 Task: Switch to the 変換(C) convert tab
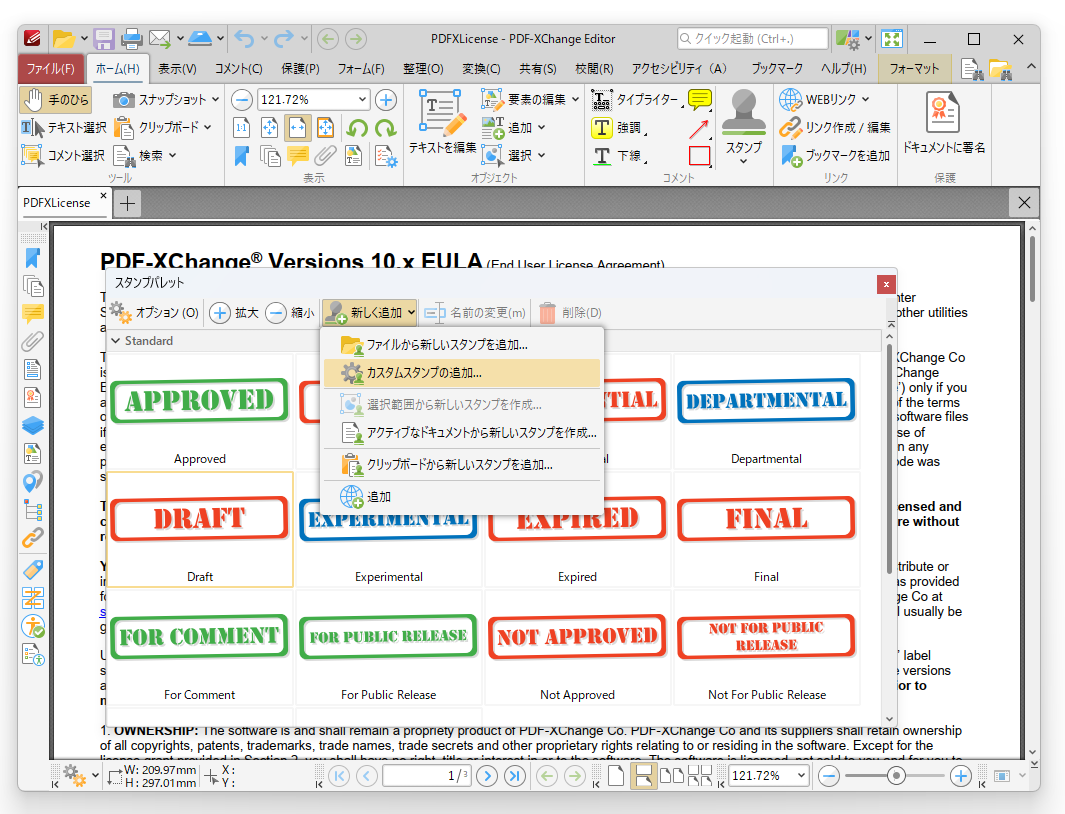coord(481,69)
